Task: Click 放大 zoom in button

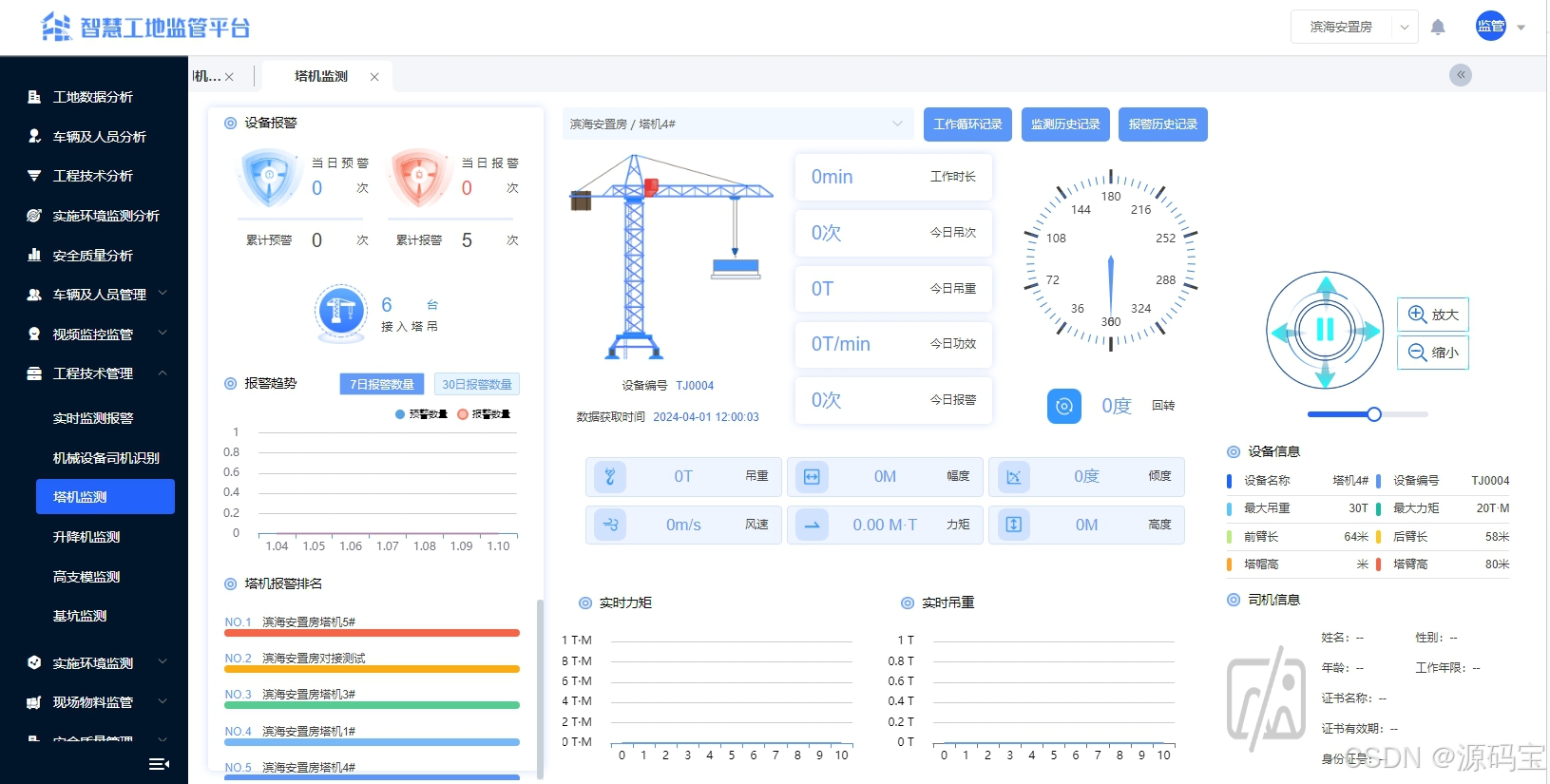Action: pos(1433,315)
